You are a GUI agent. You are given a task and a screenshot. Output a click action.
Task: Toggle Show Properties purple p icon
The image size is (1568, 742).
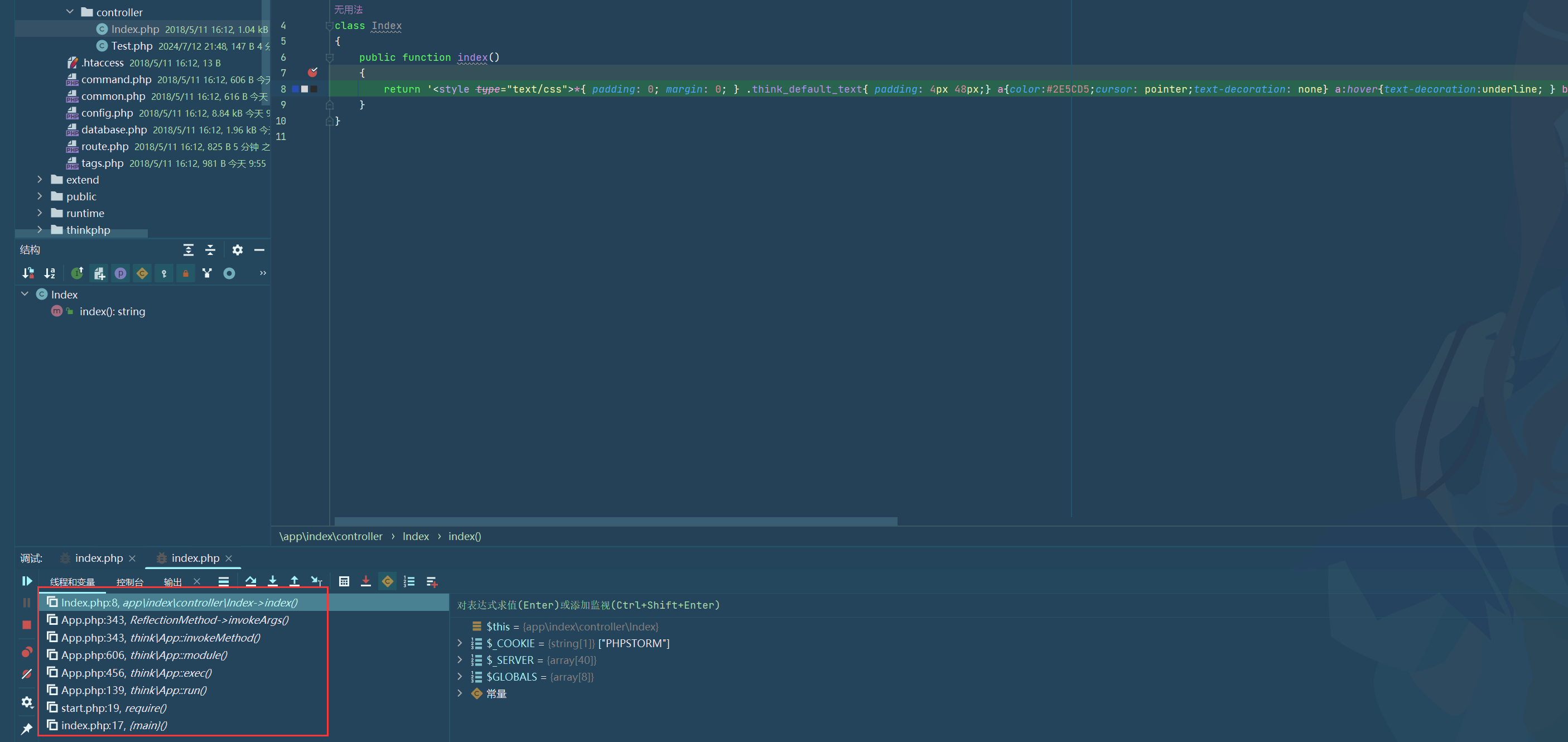coord(120,273)
